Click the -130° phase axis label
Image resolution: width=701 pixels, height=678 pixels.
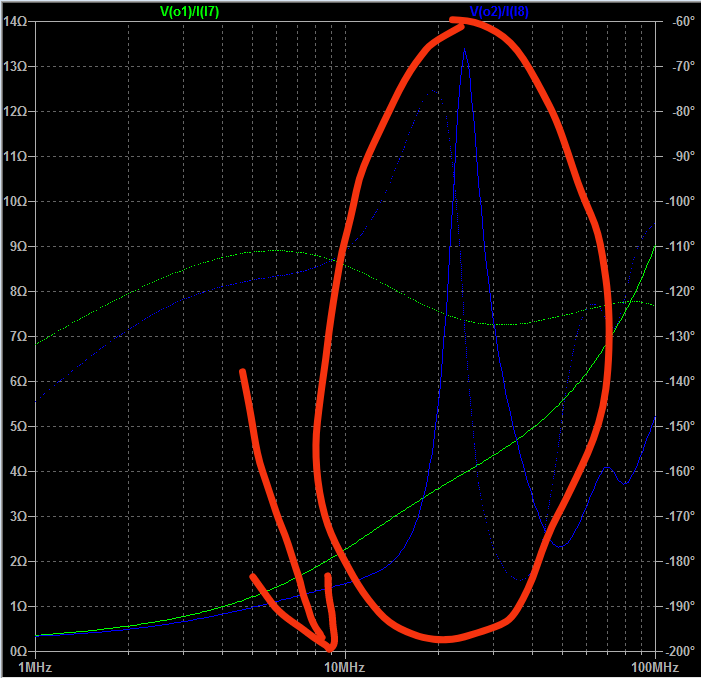click(680, 337)
